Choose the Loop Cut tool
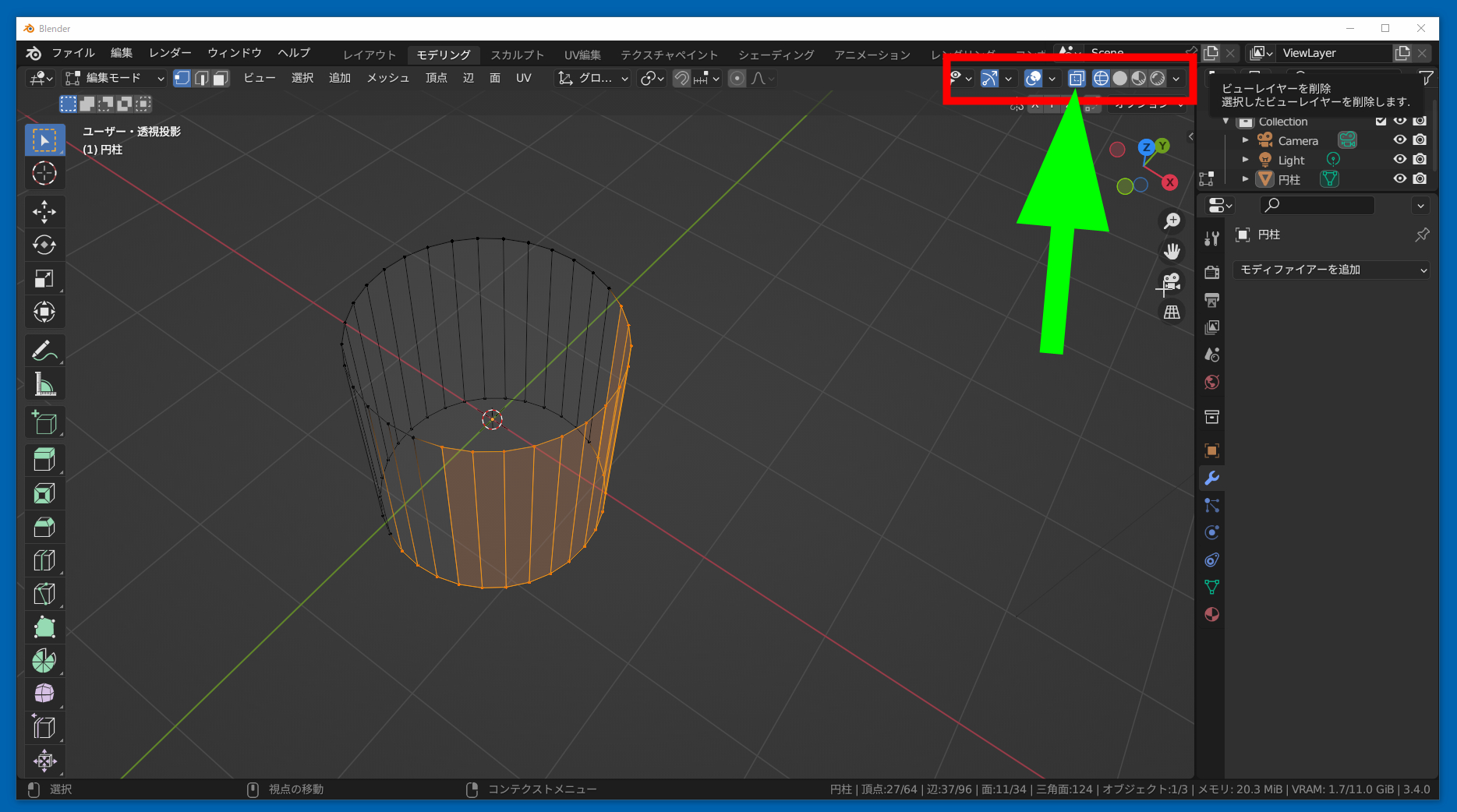 coord(44,560)
